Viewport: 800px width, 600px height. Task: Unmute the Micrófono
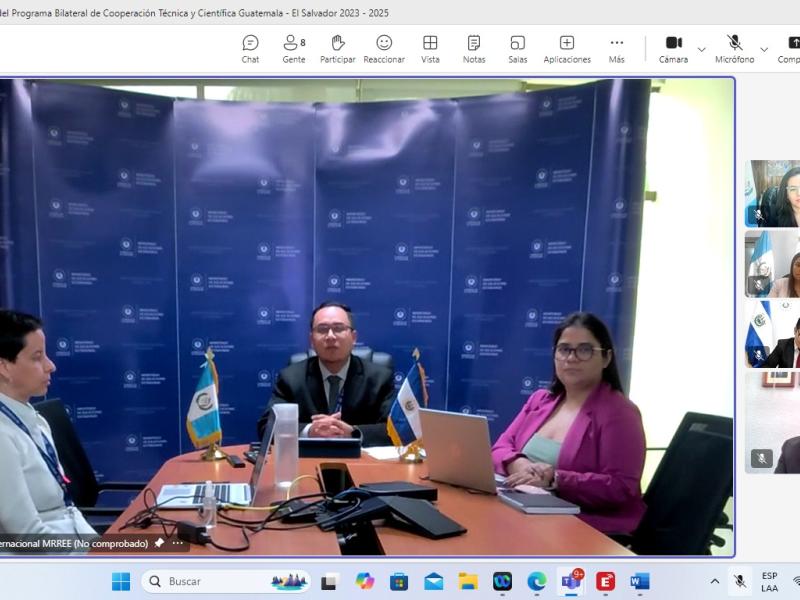[734, 48]
